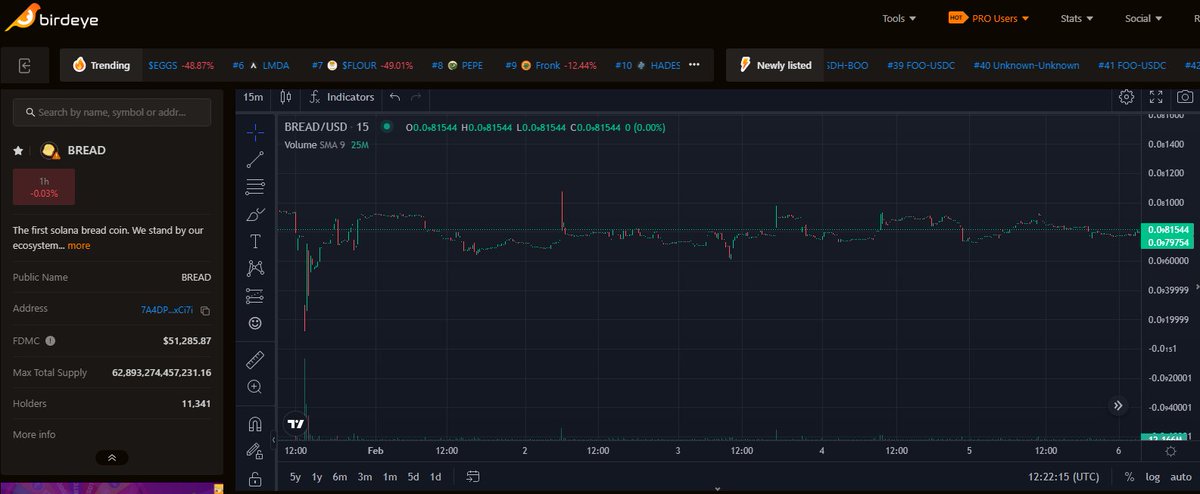
Task: Expand the Tools menu
Action: click(x=899, y=18)
